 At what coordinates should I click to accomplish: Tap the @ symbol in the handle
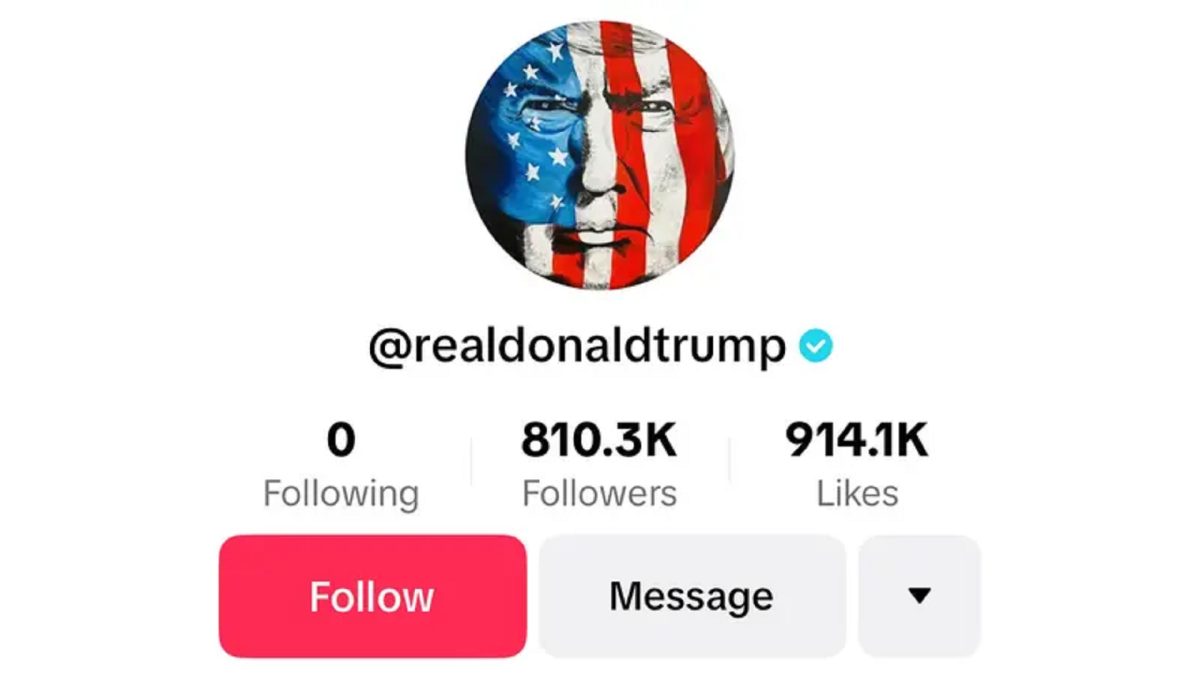(x=386, y=348)
